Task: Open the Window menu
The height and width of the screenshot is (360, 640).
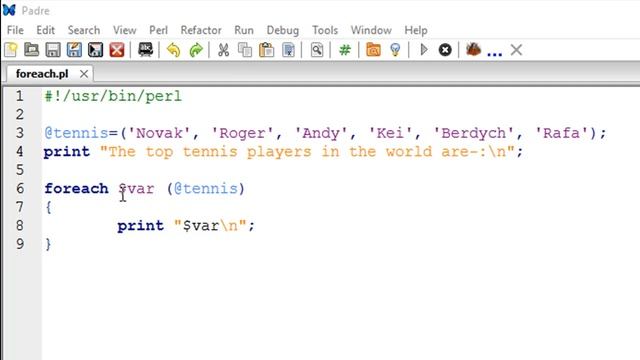Action: (371, 30)
